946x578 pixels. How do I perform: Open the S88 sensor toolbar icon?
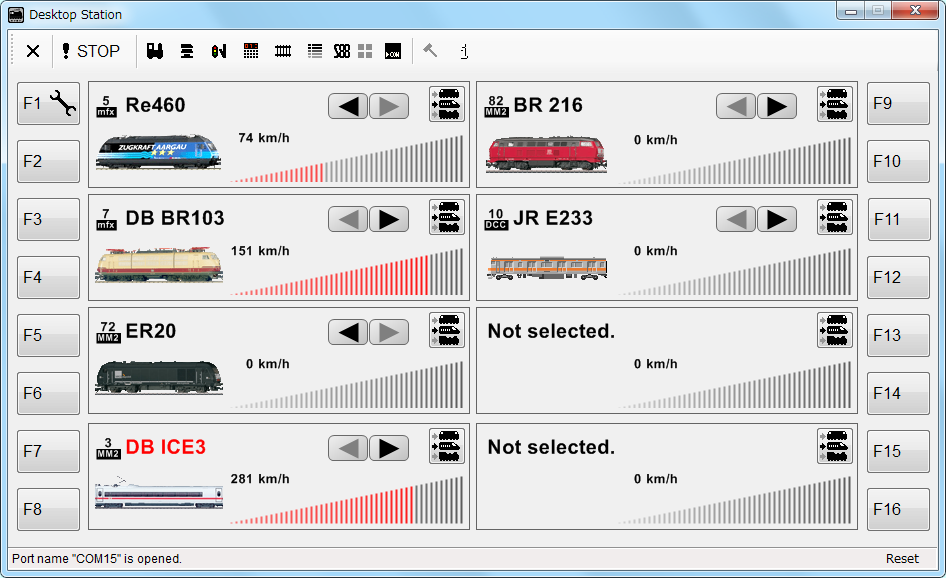tap(342, 51)
